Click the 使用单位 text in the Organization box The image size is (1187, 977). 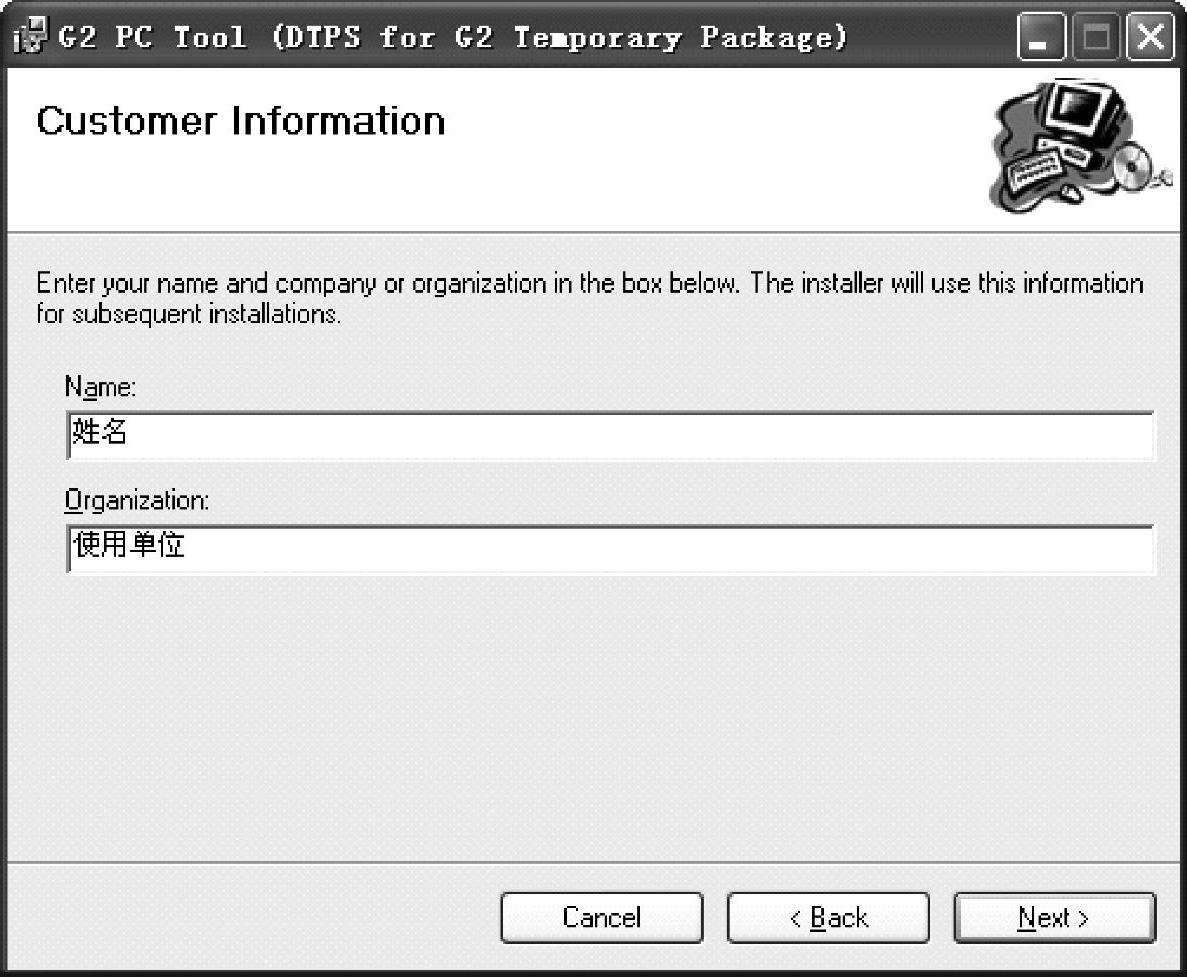129,546
